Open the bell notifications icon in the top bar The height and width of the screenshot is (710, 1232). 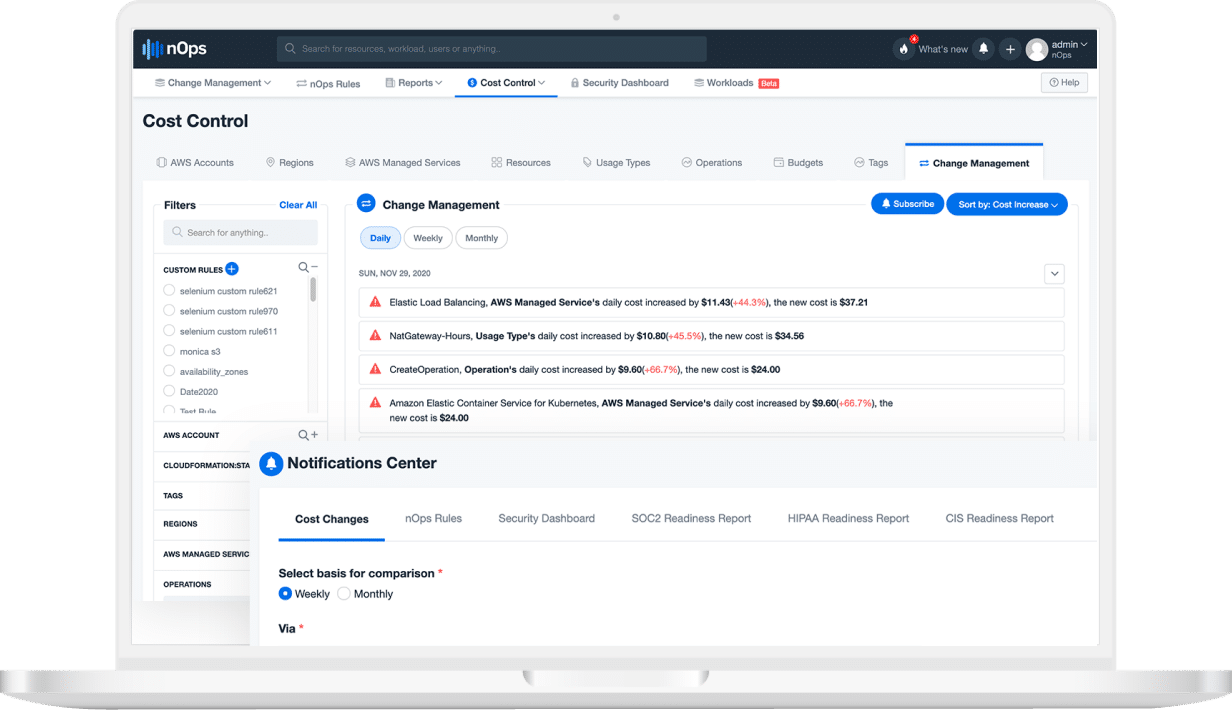tap(984, 49)
